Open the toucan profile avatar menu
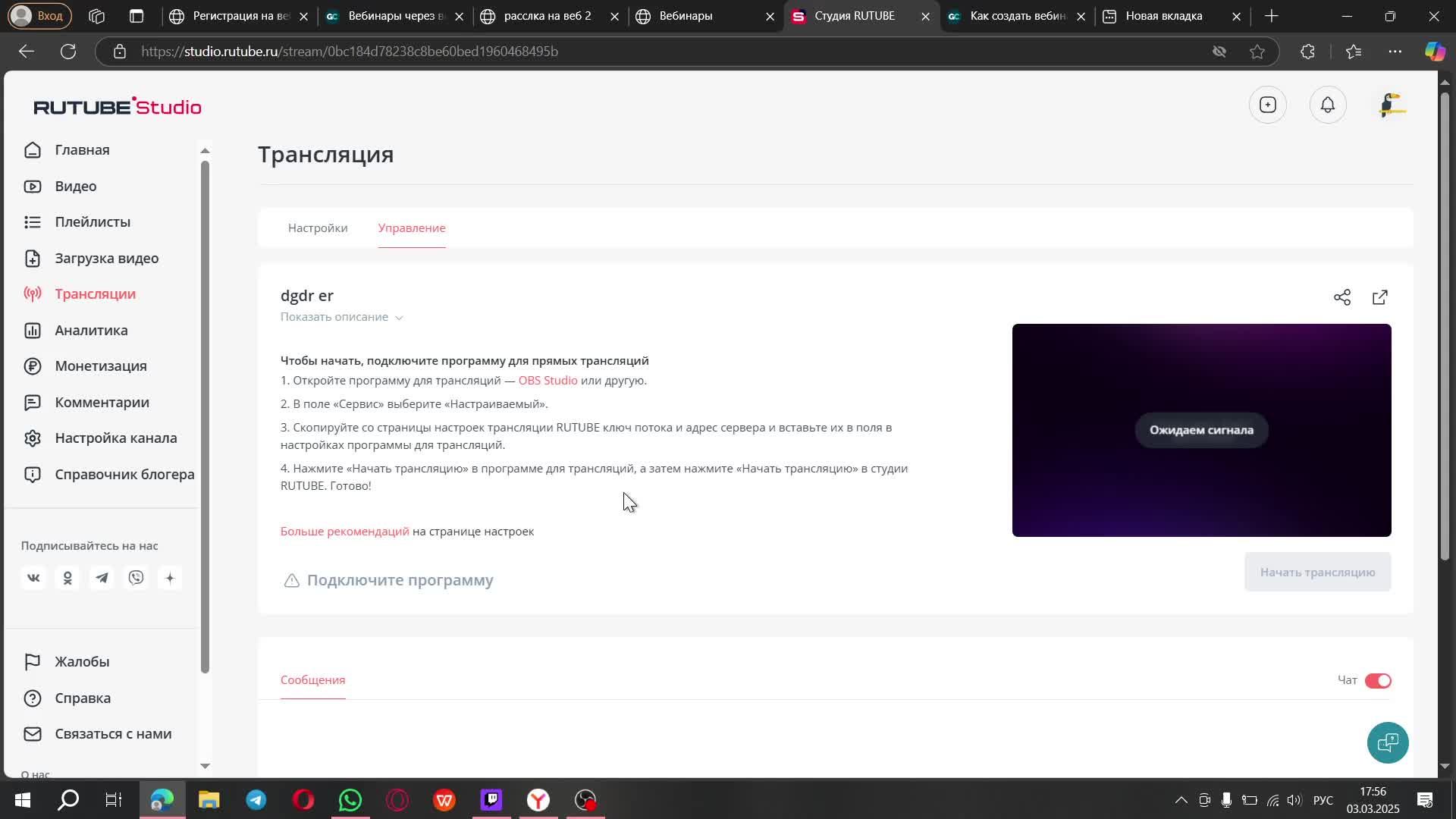Viewport: 1456px width, 819px height. tap(1392, 105)
